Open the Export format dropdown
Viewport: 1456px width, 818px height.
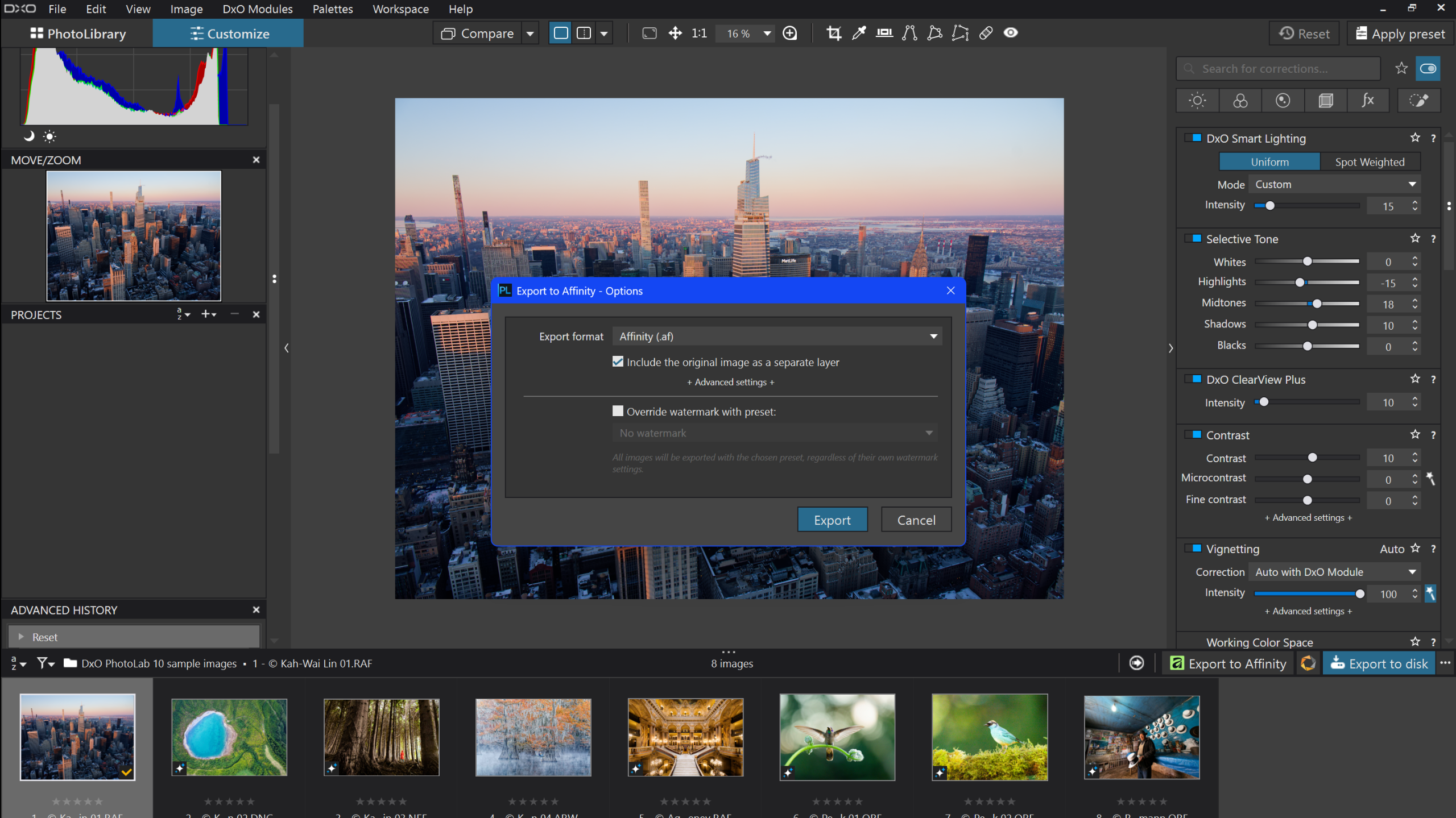pyautogui.click(x=777, y=336)
